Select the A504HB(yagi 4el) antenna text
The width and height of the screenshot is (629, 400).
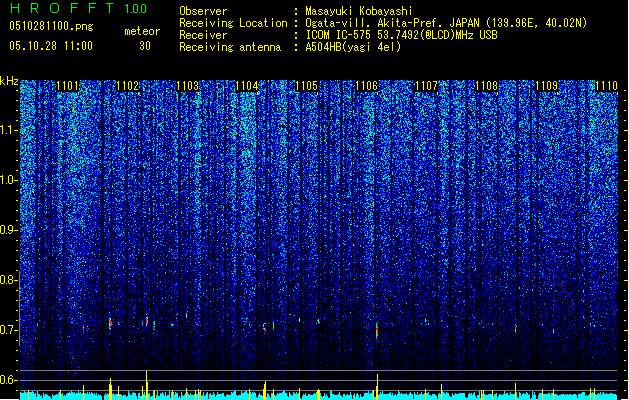tap(353, 47)
